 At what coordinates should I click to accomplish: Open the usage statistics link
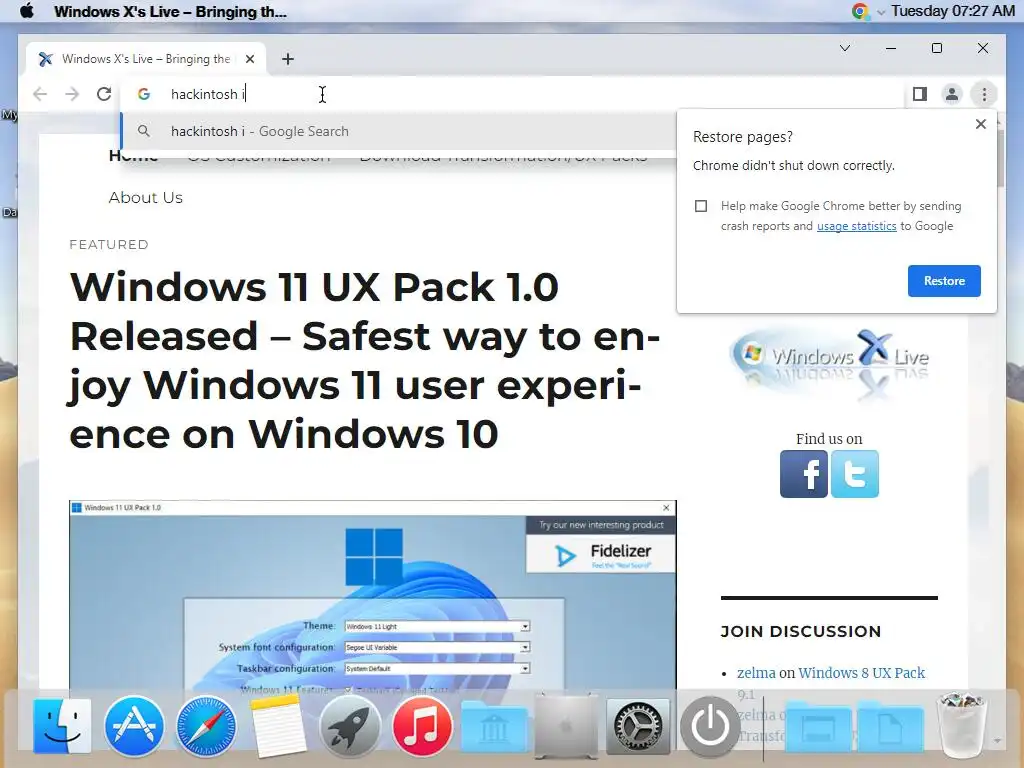coord(856,226)
